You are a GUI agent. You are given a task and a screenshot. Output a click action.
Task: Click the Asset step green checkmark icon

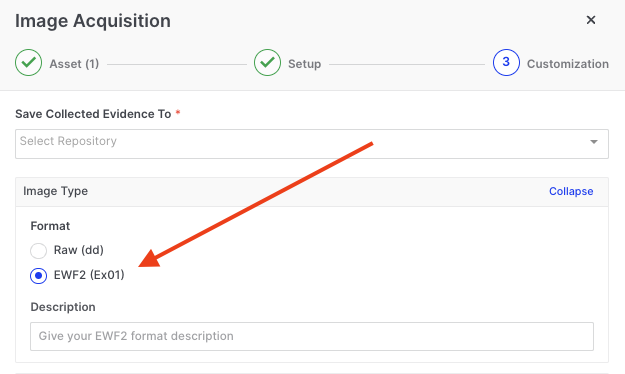28,63
